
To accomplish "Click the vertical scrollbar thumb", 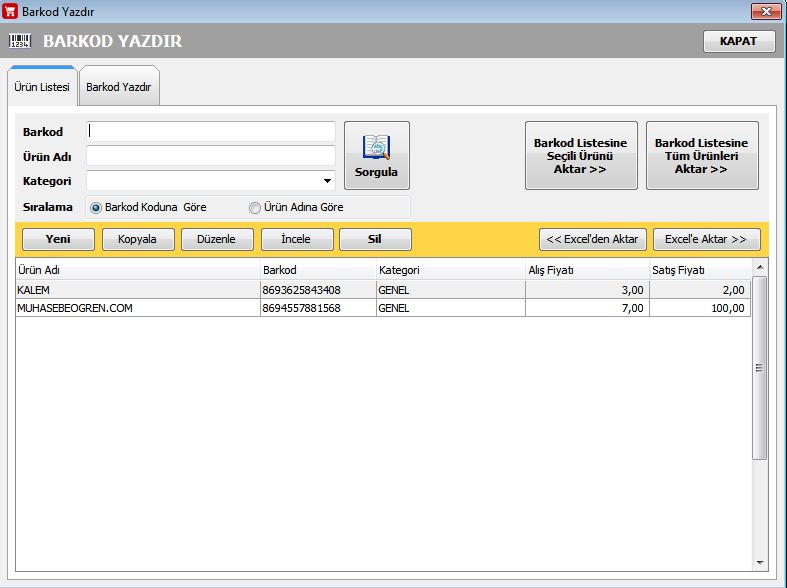I will pos(760,368).
